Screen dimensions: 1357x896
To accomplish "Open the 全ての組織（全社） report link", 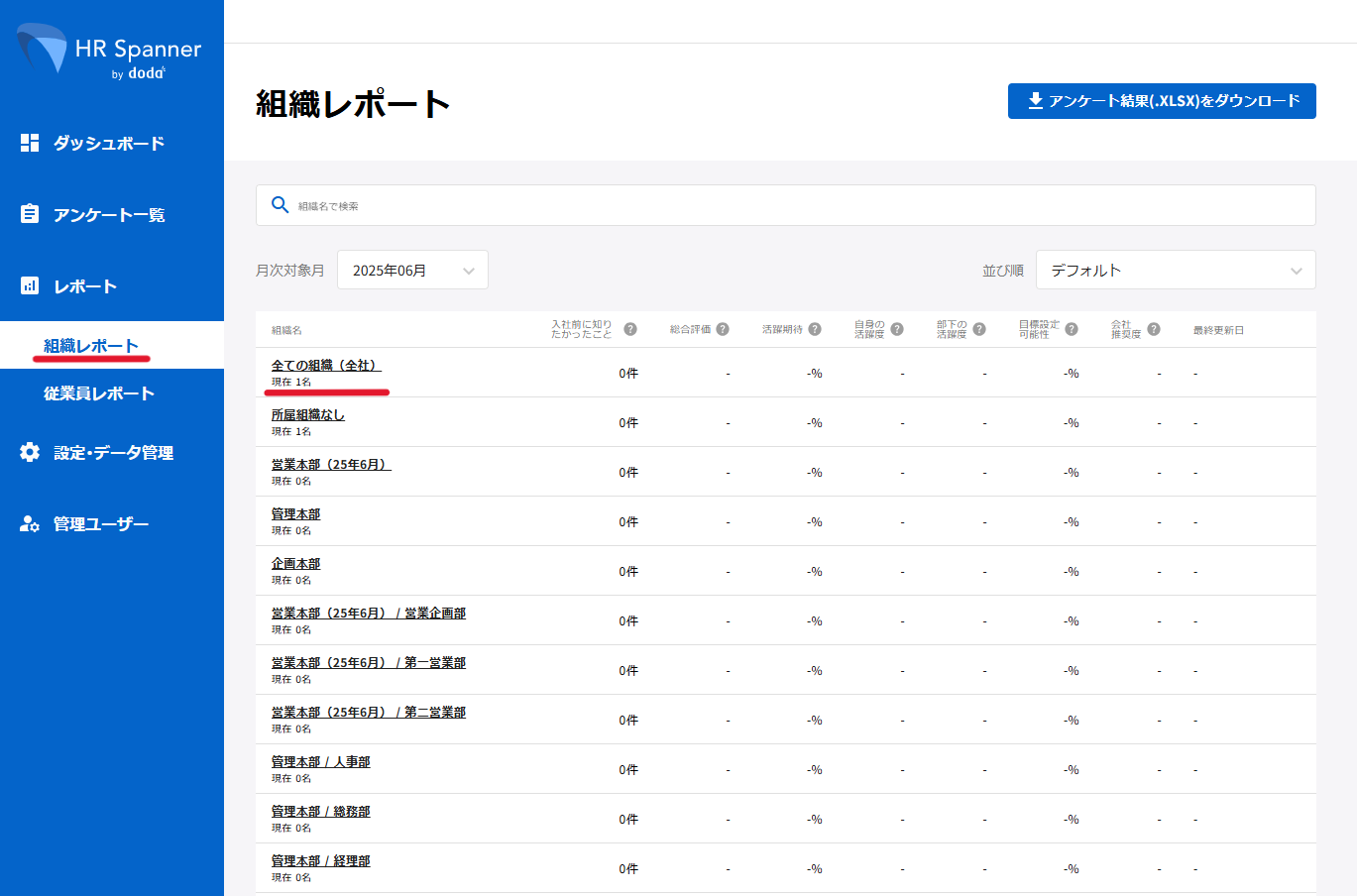I will (325, 365).
